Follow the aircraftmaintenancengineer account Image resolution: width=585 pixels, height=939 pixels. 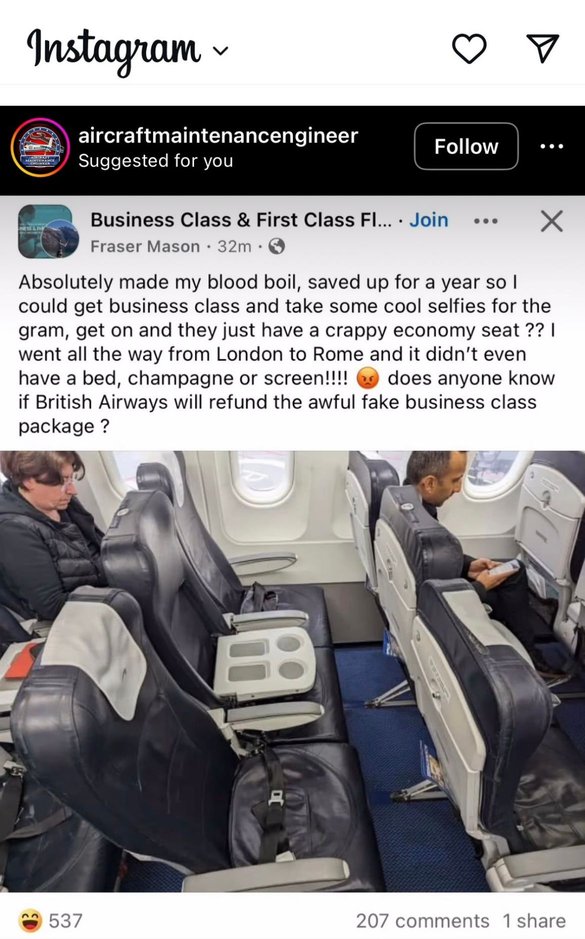pyautogui.click(x=466, y=146)
